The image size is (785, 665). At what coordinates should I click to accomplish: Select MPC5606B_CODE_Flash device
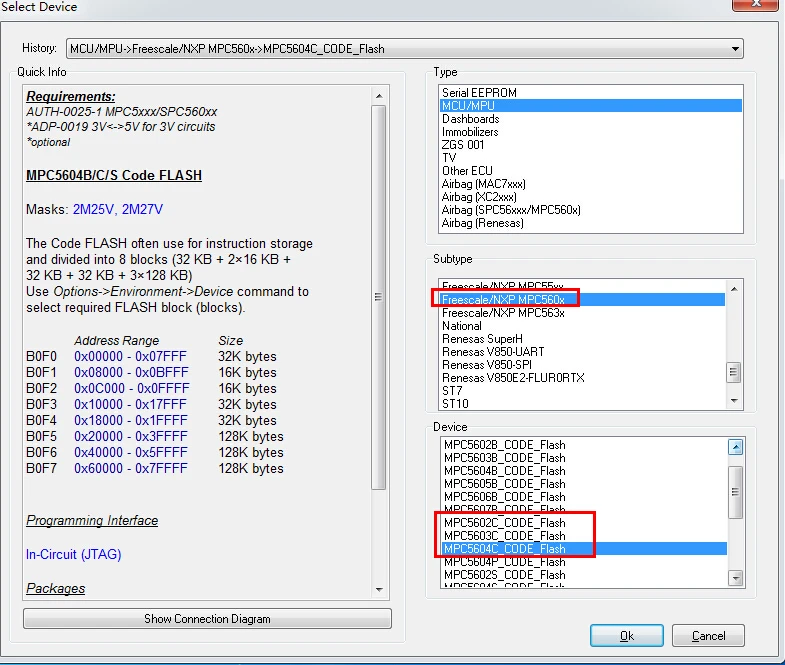[584, 497]
